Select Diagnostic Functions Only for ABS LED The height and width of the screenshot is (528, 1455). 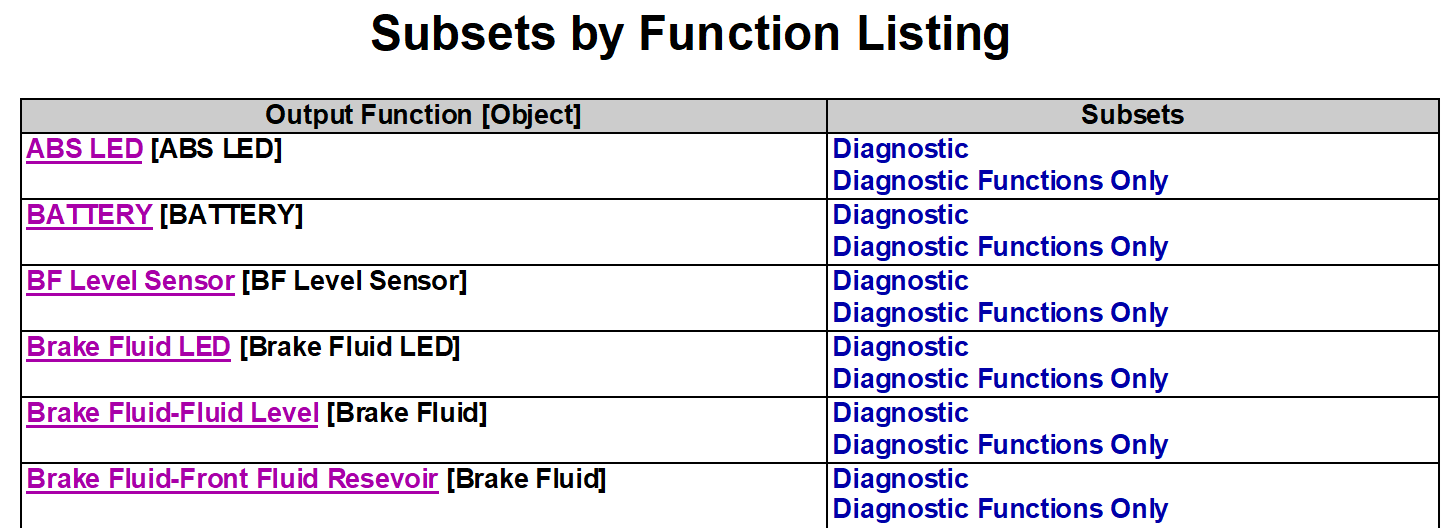click(1001, 181)
